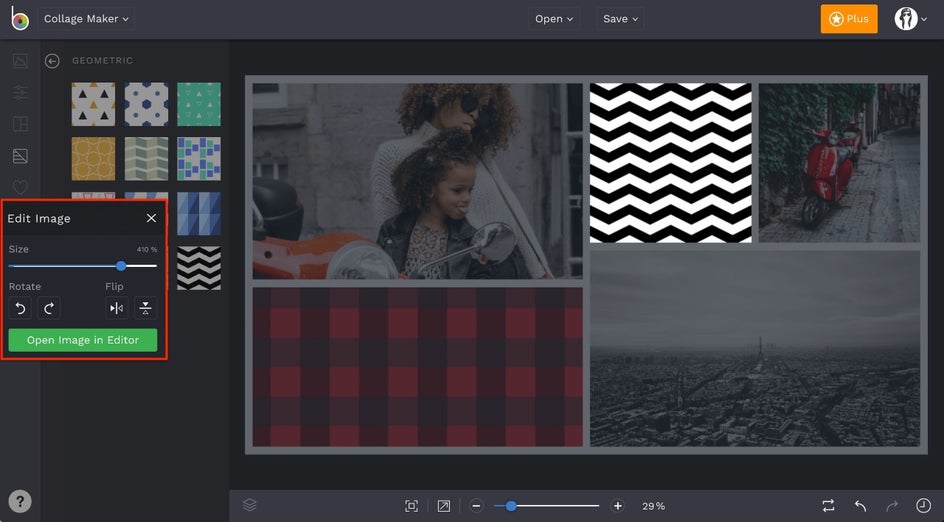
Task: Rotate image counter-clockwise in Edit Image panel
Action: [x=19, y=308]
